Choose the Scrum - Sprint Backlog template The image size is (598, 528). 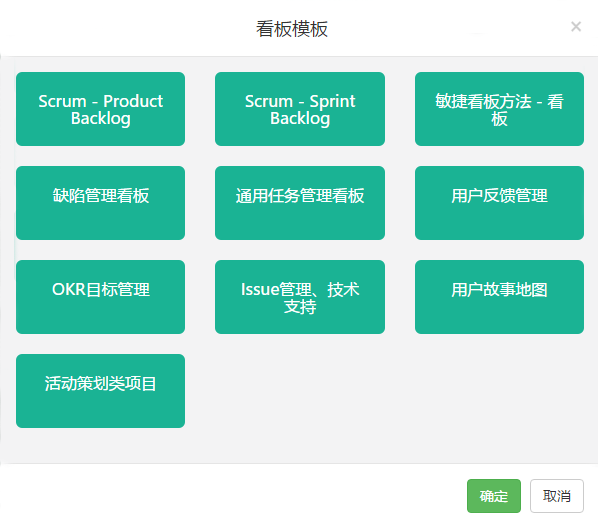pos(300,109)
